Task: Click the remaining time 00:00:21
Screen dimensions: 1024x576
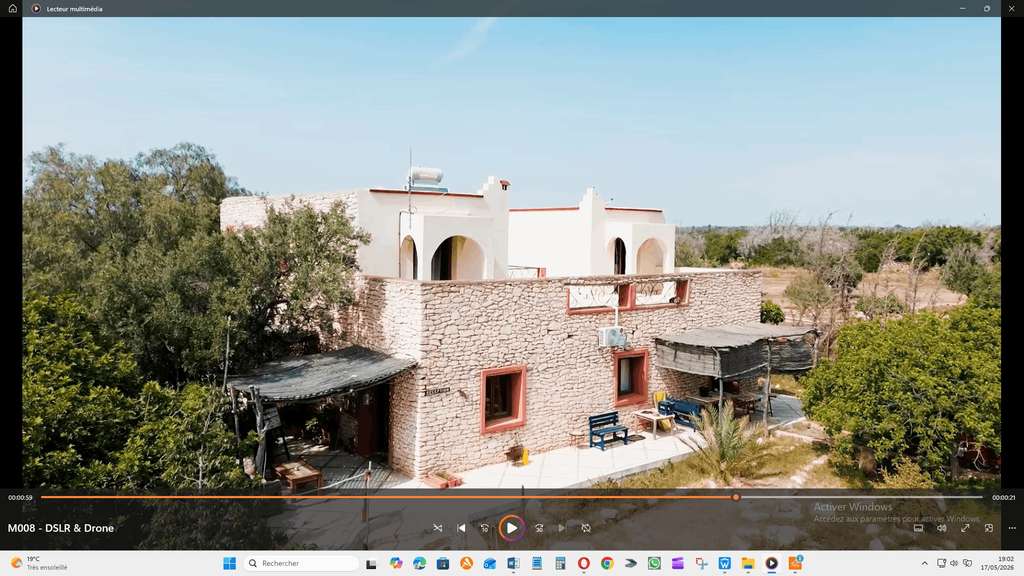Action: point(1004,498)
